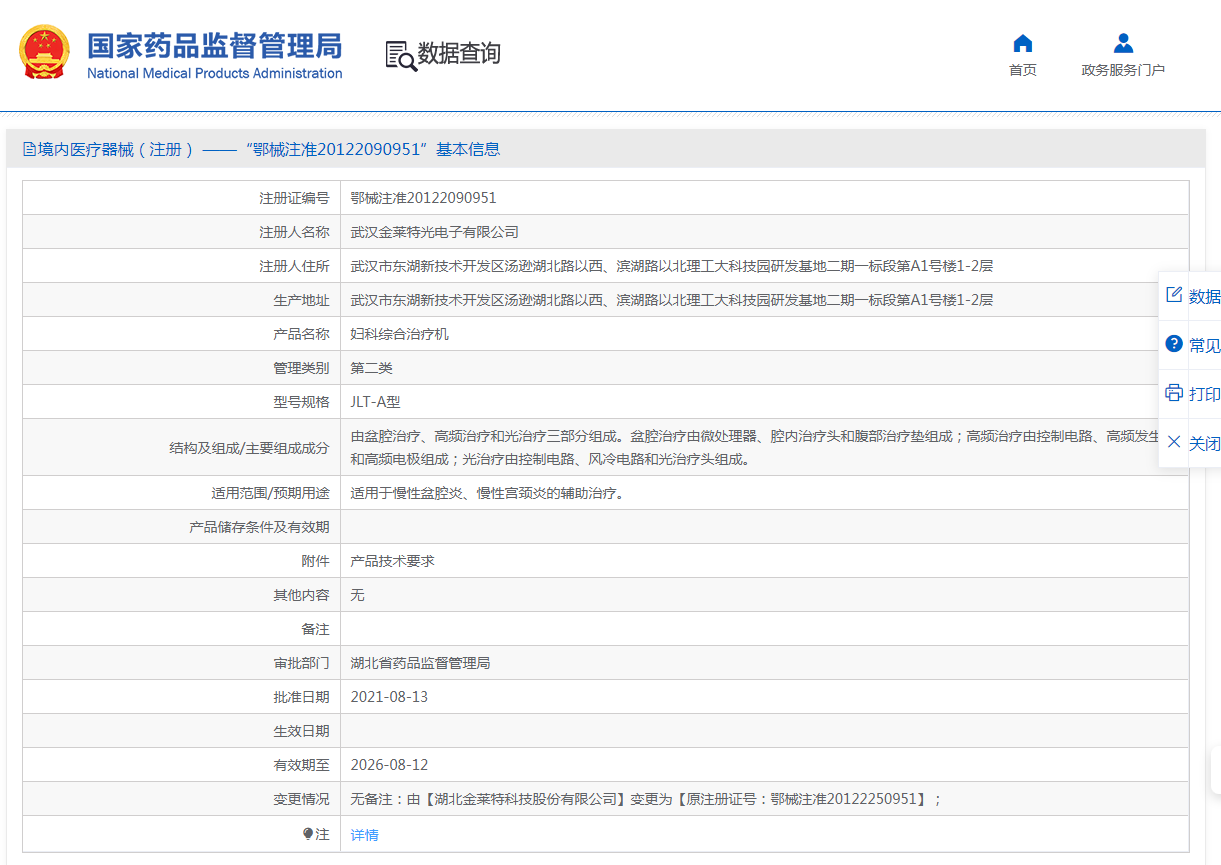Click the national emblem logo
The height and width of the screenshot is (865, 1221).
(x=45, y=52)
